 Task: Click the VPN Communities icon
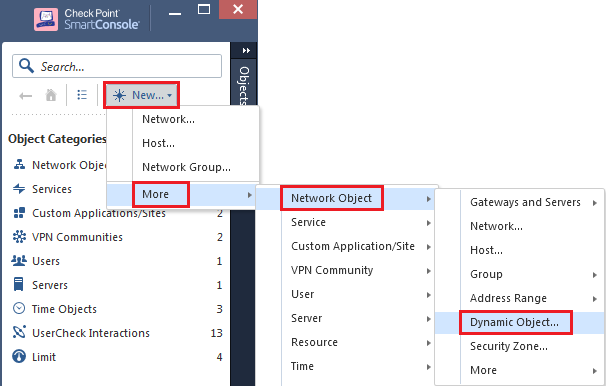point(19,236)
